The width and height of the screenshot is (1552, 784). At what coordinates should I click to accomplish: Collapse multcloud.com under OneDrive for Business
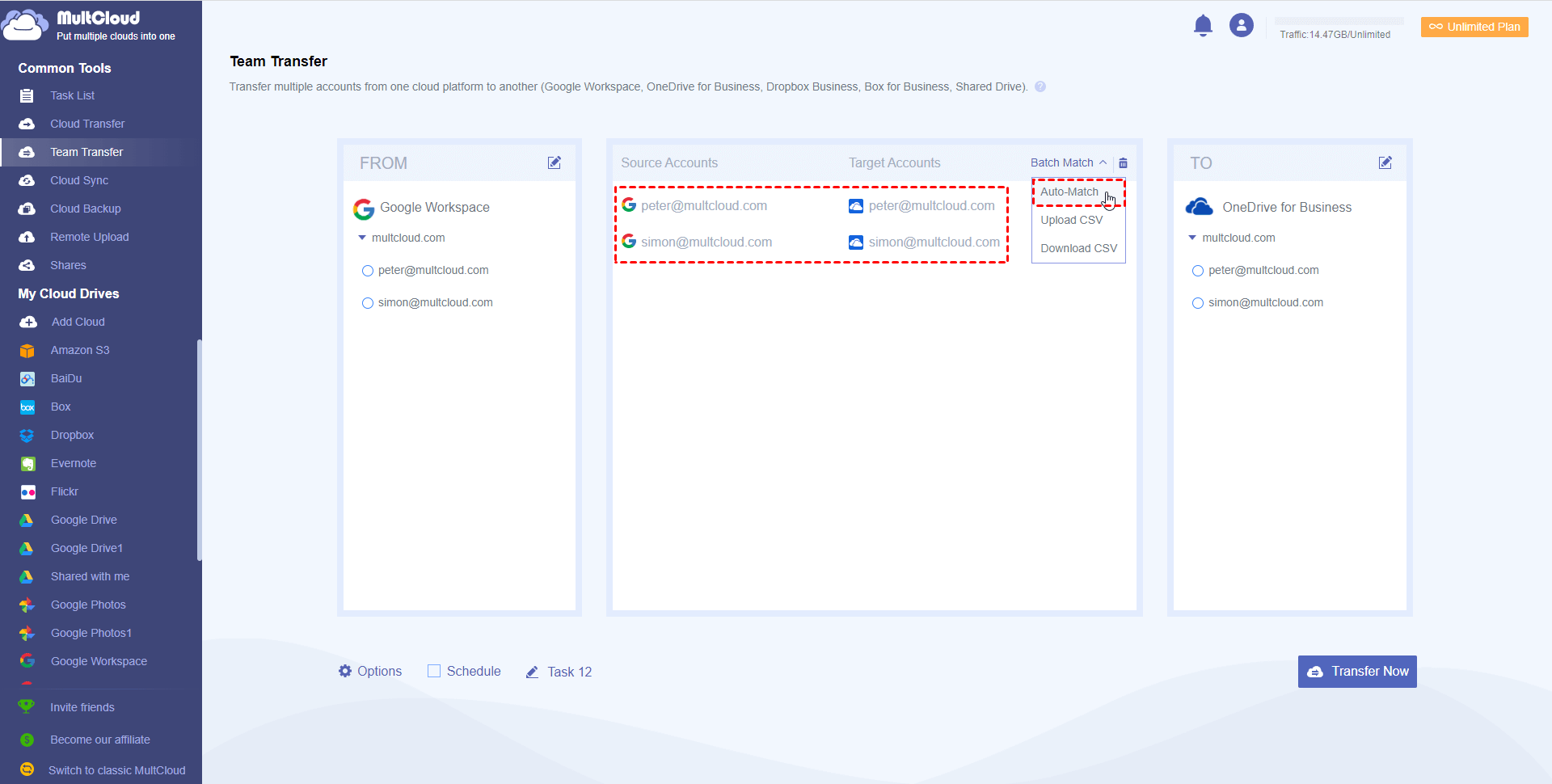1192,238
